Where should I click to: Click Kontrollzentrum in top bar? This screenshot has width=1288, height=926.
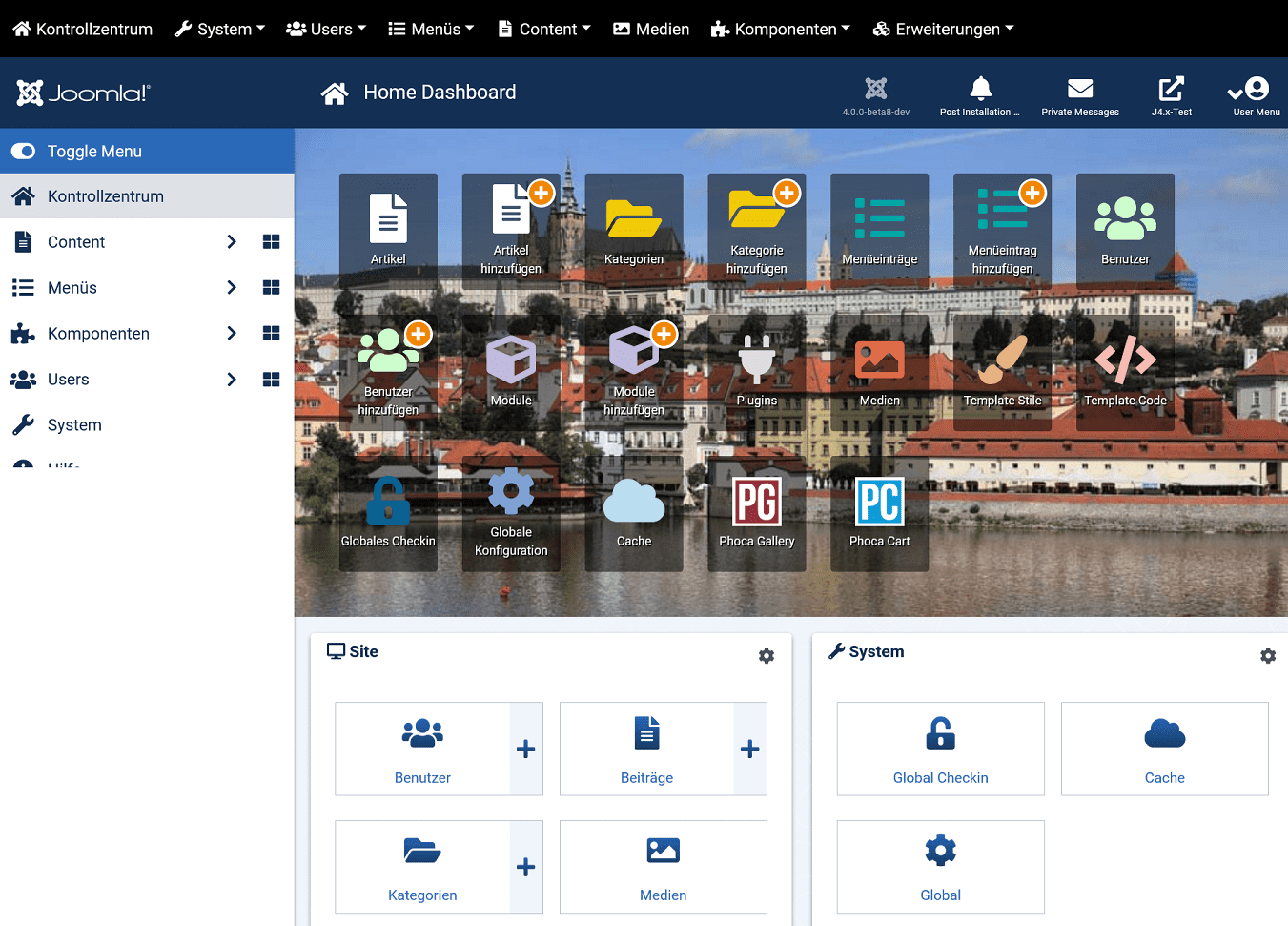pos(82,29)
